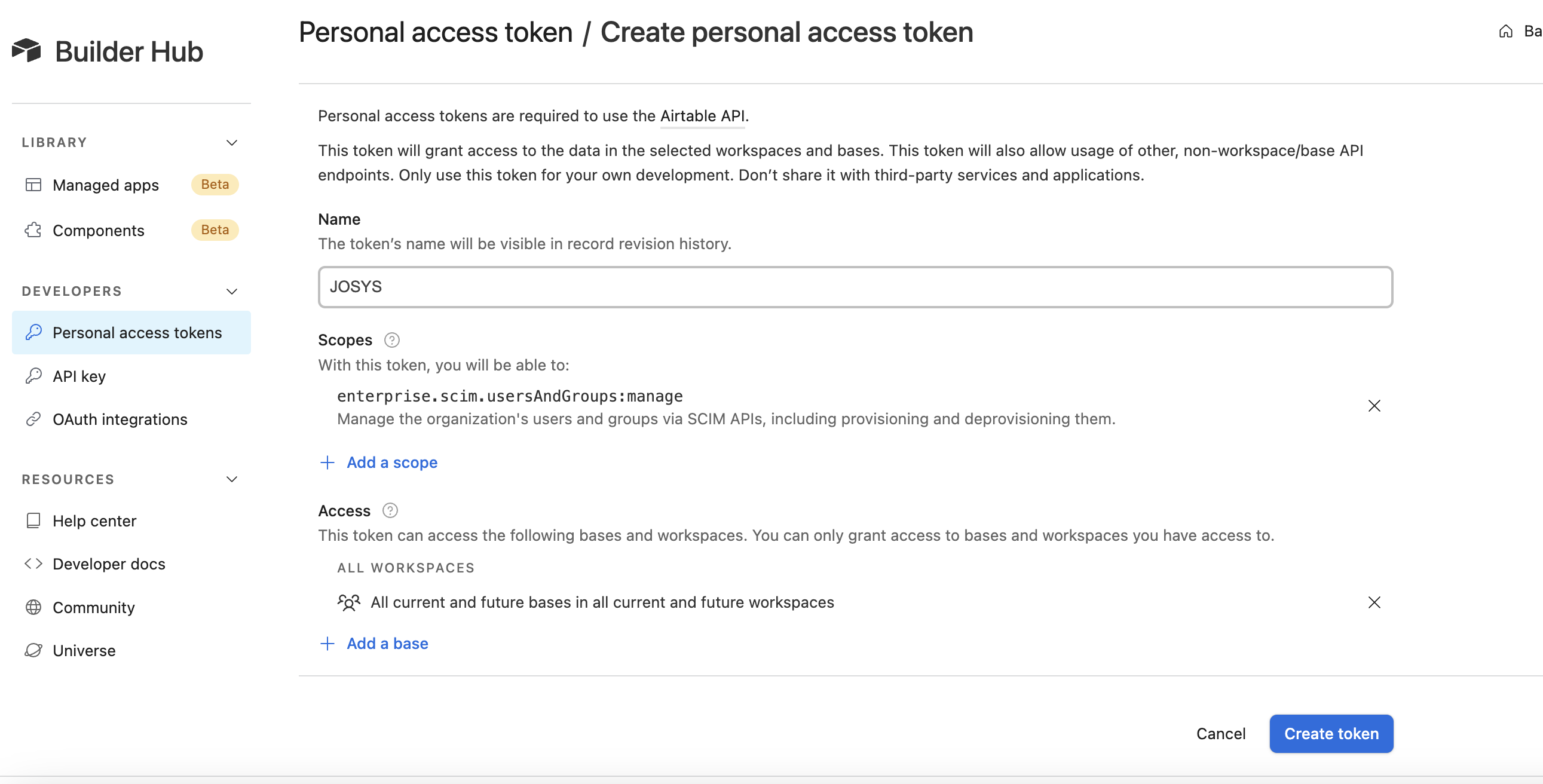This screenshot has height=784, width=1543.
Task: Collapse the Resources section
Action: 232,479
